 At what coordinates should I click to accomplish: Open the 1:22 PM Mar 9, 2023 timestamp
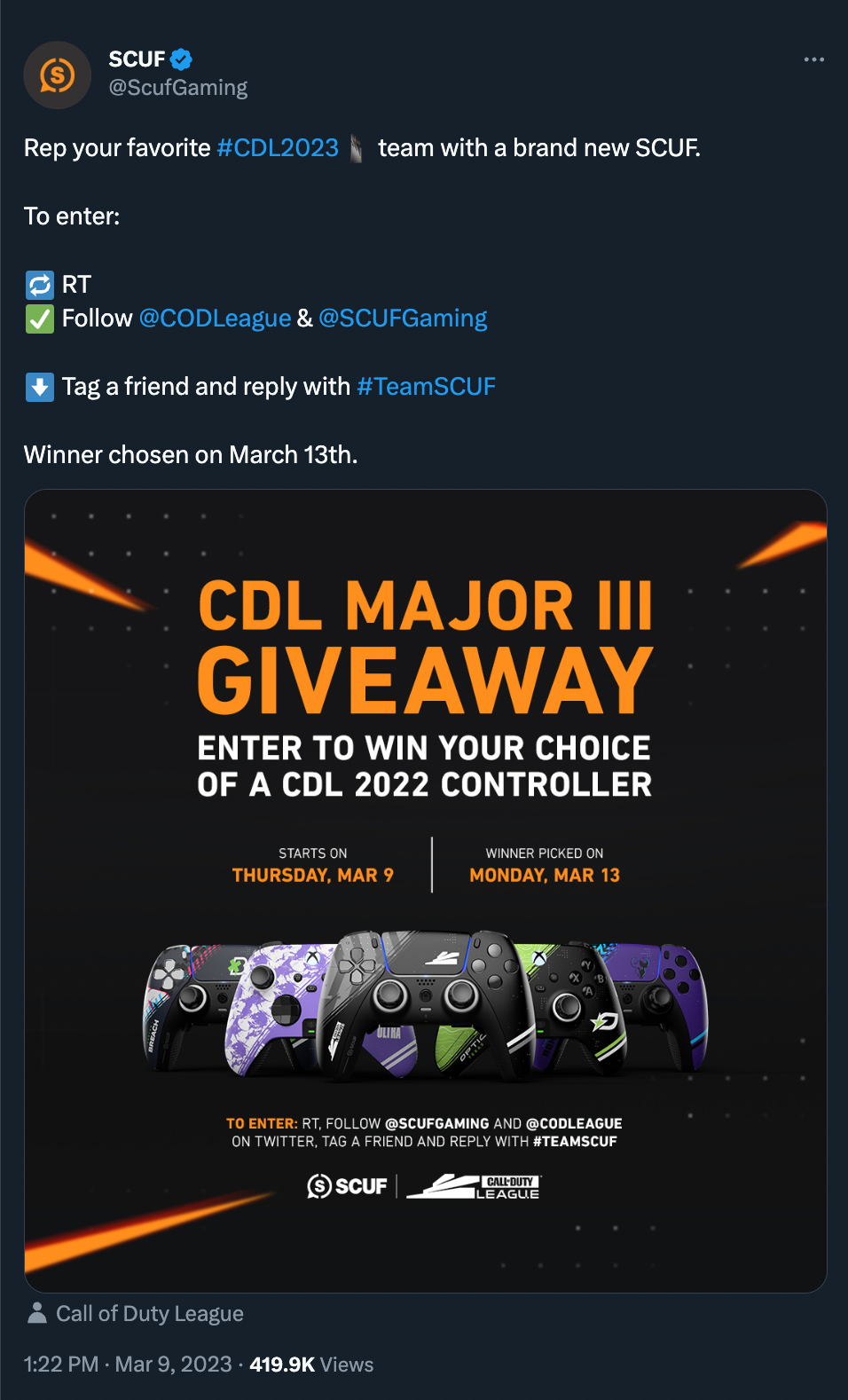click(x=128, y=1365)
